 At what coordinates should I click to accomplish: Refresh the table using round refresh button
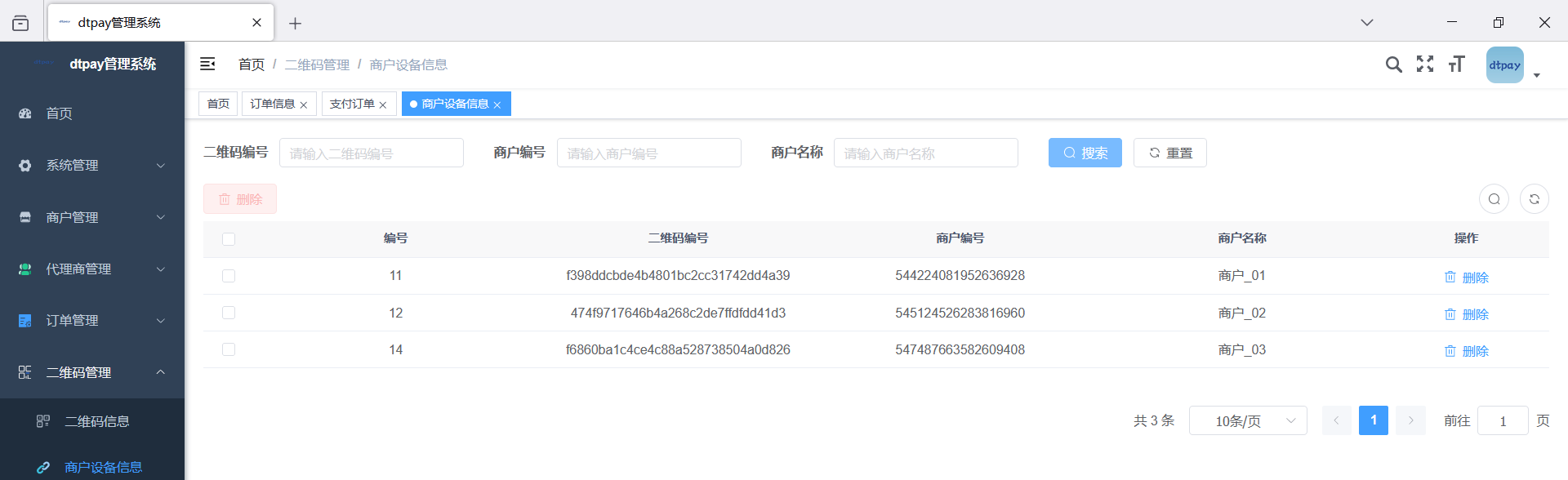click(x=1535, y=199)
